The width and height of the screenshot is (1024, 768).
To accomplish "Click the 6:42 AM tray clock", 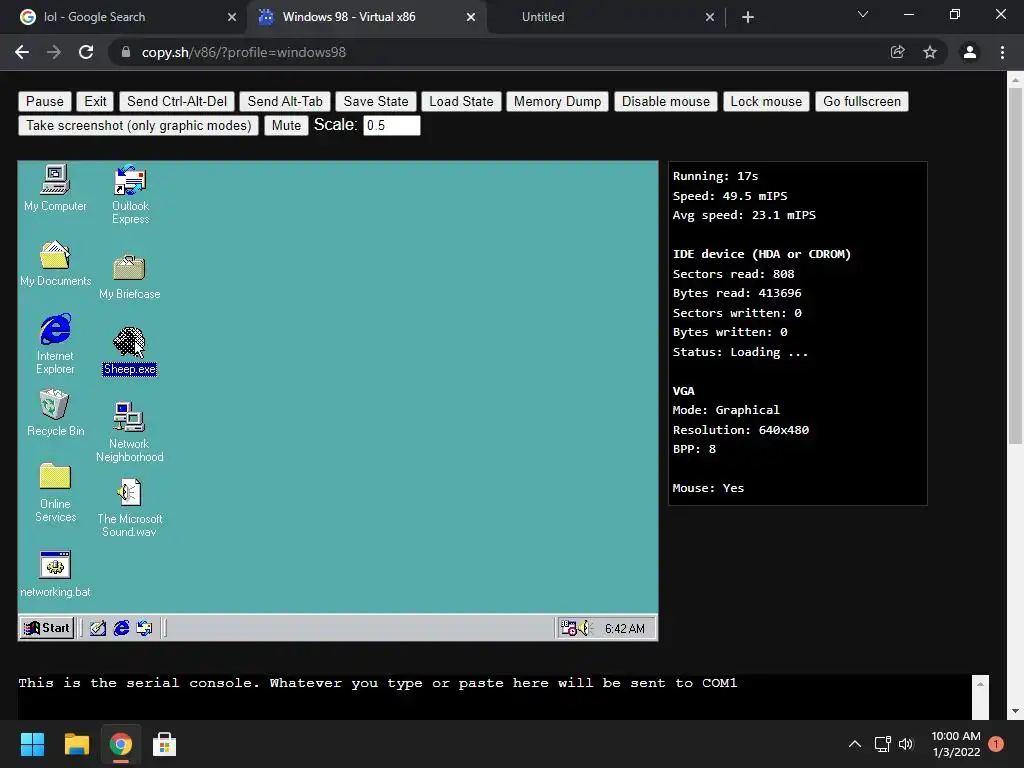I will (624, 628).
